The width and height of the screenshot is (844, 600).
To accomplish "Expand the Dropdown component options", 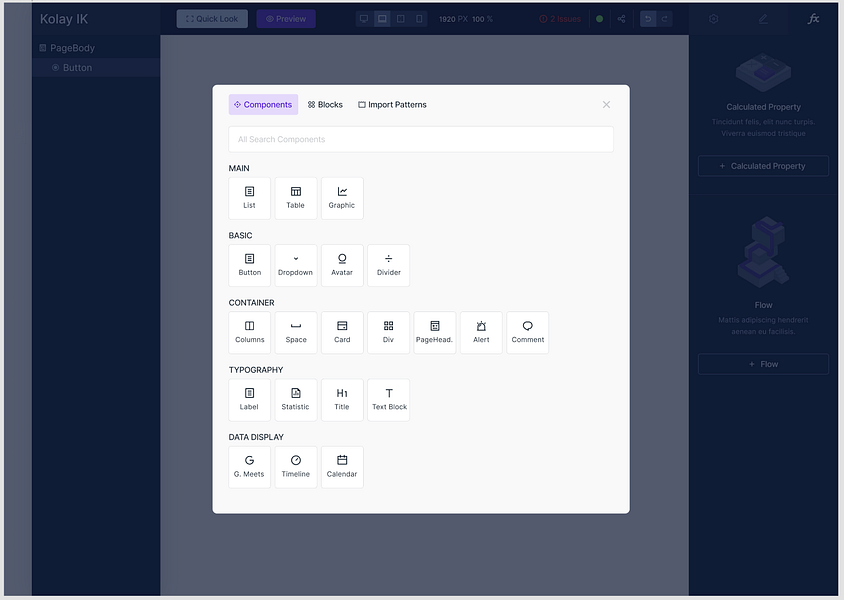I will coord(295,264).
